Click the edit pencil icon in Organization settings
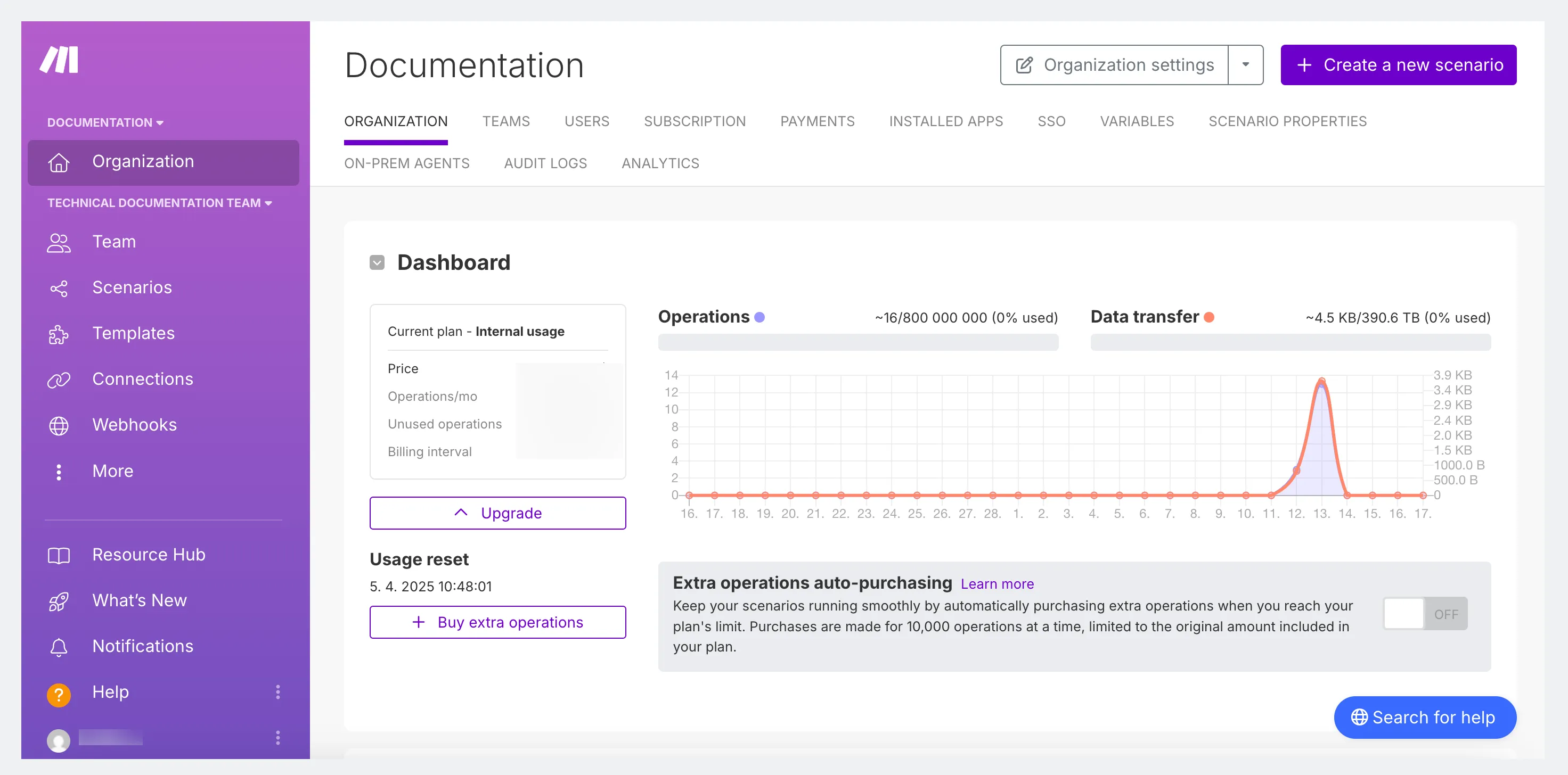 (x=1024, y=64)
